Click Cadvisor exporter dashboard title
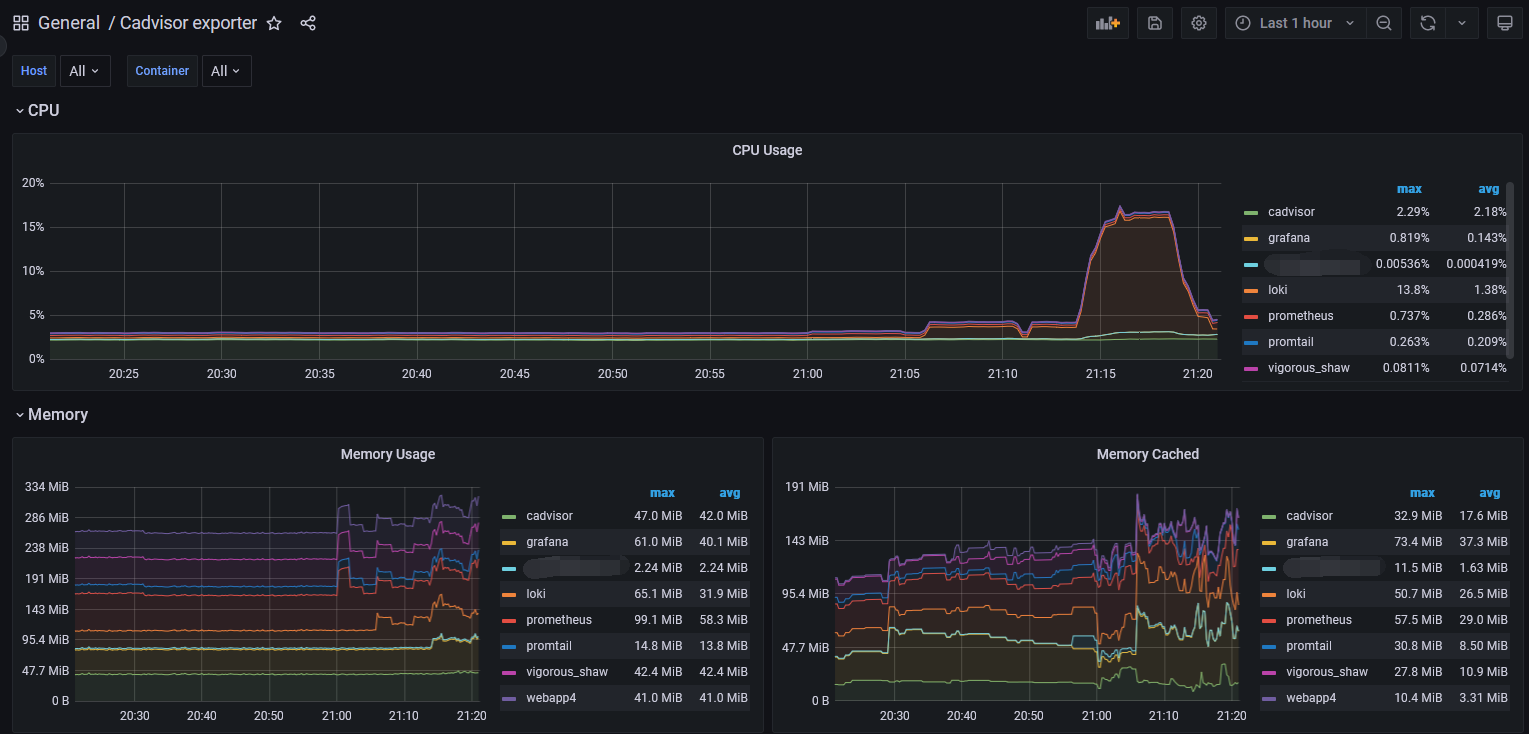1529x734 pixels. tap(188, 23)
